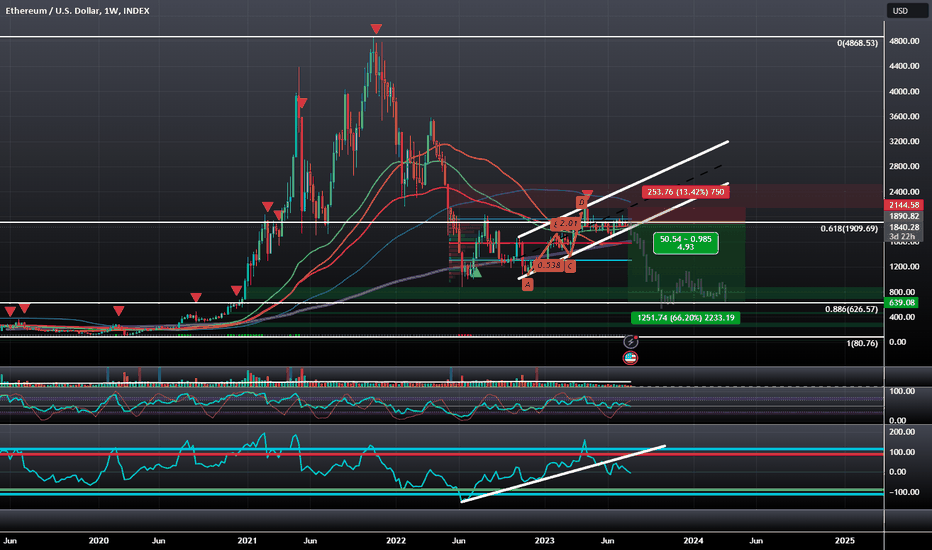Click the 3200.00 price axis label
The image size is (932, 550).
pos(904,142)
